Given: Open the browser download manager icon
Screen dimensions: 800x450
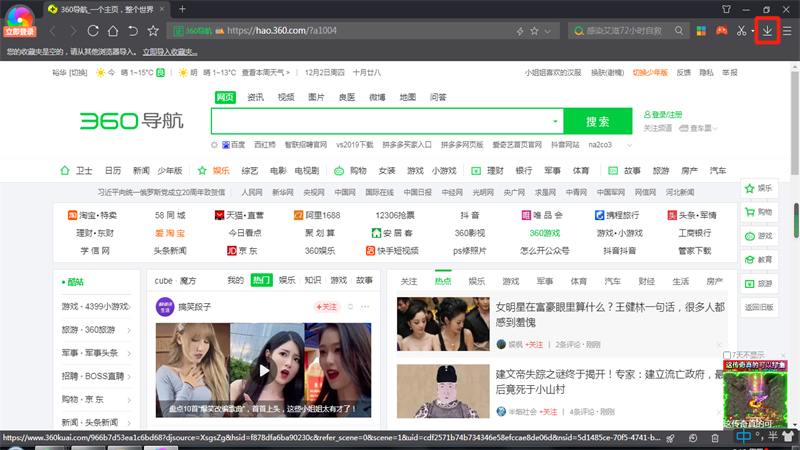Looking at the screenshot, I should (767, 31).
